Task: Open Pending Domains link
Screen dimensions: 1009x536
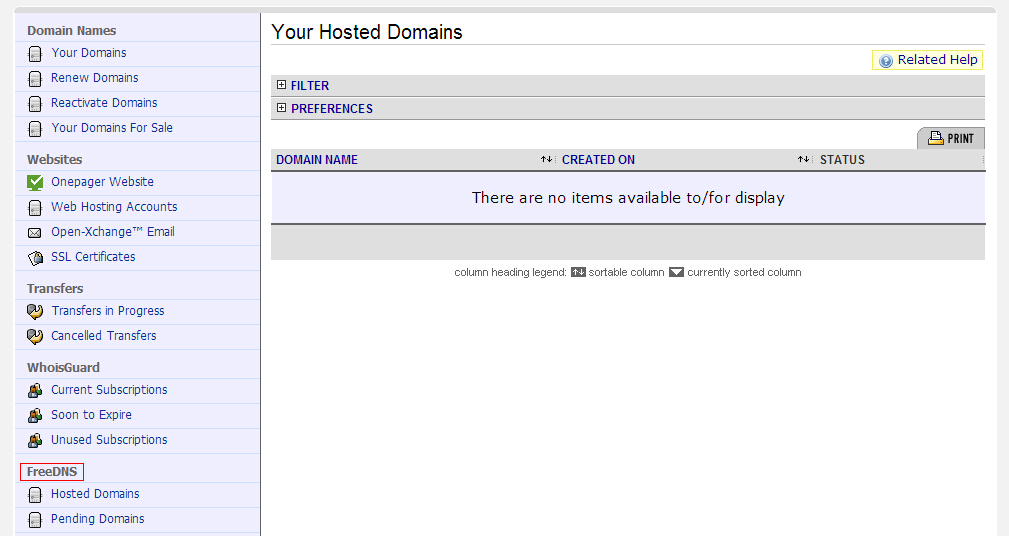Action: point(98,519)
